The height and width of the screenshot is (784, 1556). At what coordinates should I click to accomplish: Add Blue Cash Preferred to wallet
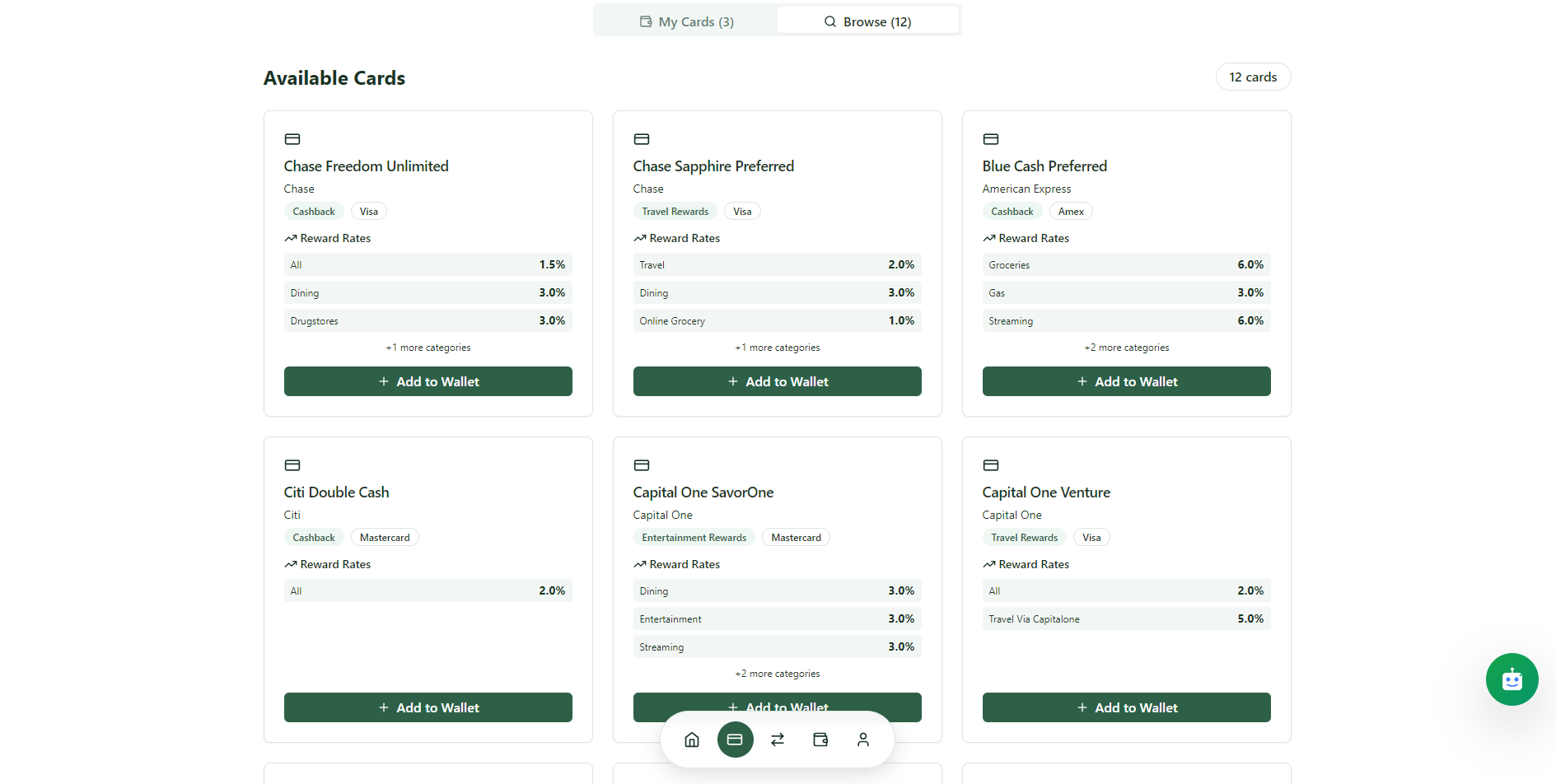1127,381
